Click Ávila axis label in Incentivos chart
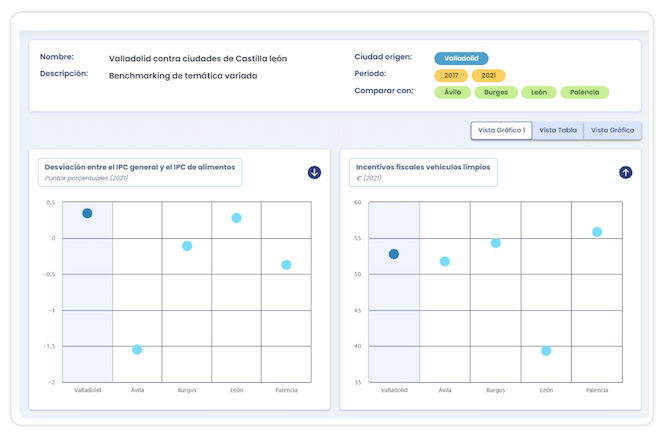667x438 pixels. coord(445,390)
